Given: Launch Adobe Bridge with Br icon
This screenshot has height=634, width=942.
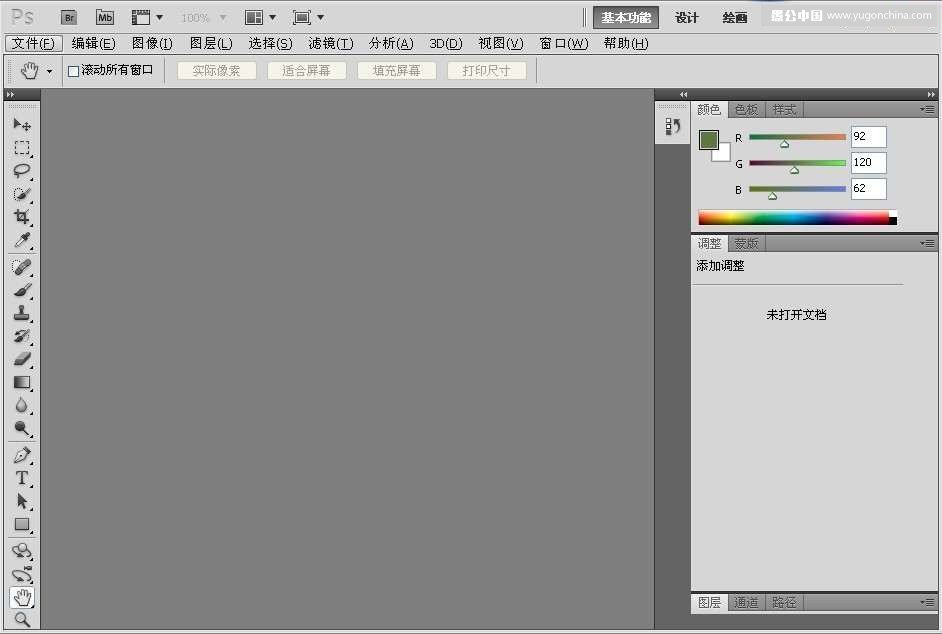Looking at the screenshot, I should (x=69, y=17).
